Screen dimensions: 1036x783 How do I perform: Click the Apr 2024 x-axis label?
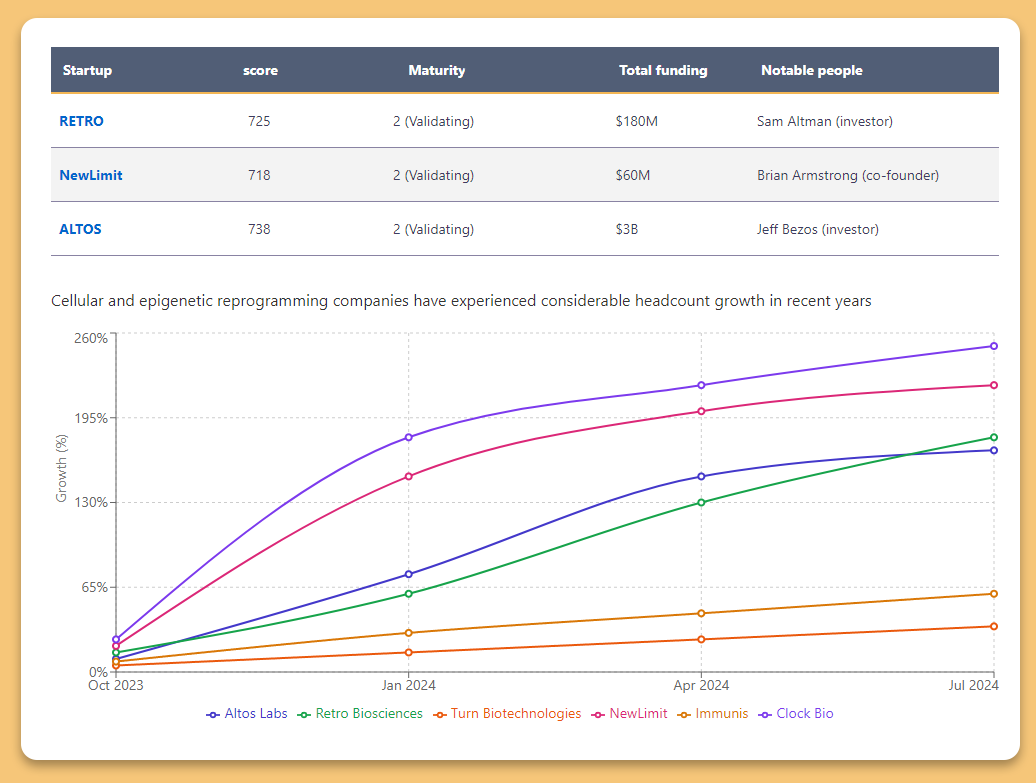tap(701, 685)
